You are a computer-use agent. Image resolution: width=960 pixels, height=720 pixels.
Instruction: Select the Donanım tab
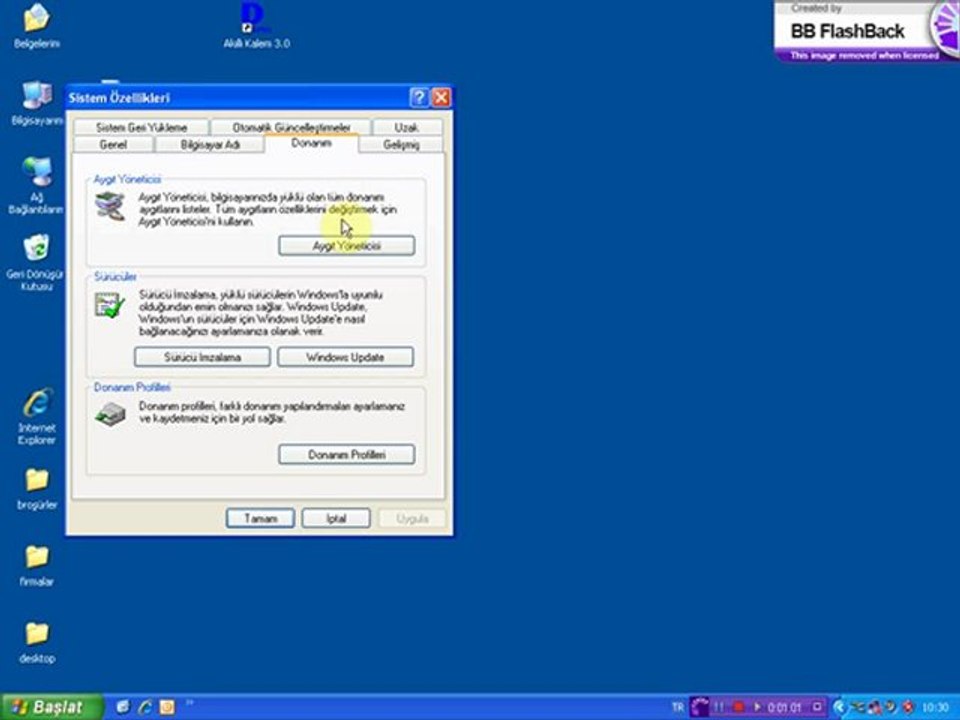[312, 143]
